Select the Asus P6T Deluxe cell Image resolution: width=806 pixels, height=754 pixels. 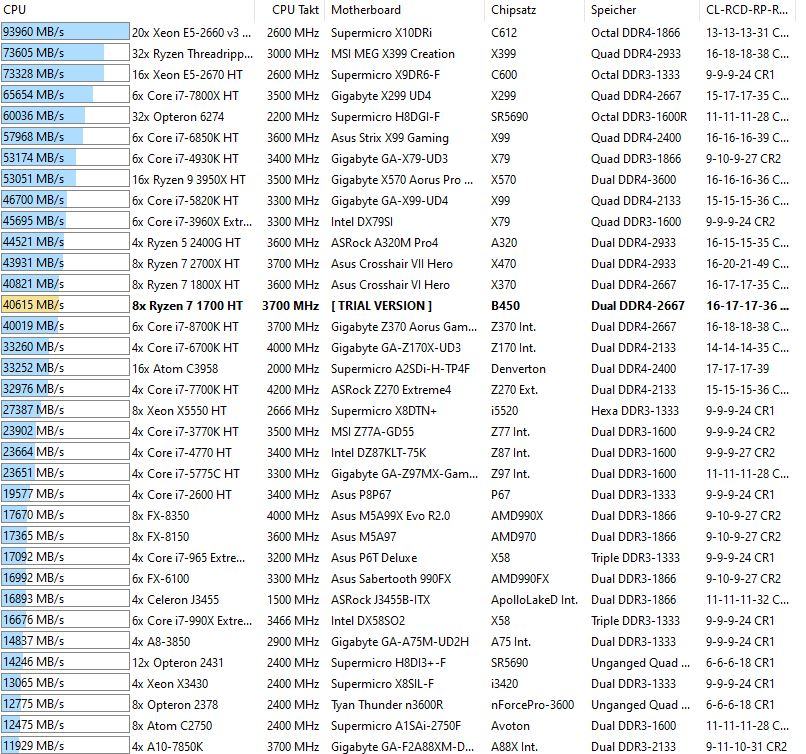[374, 558]
